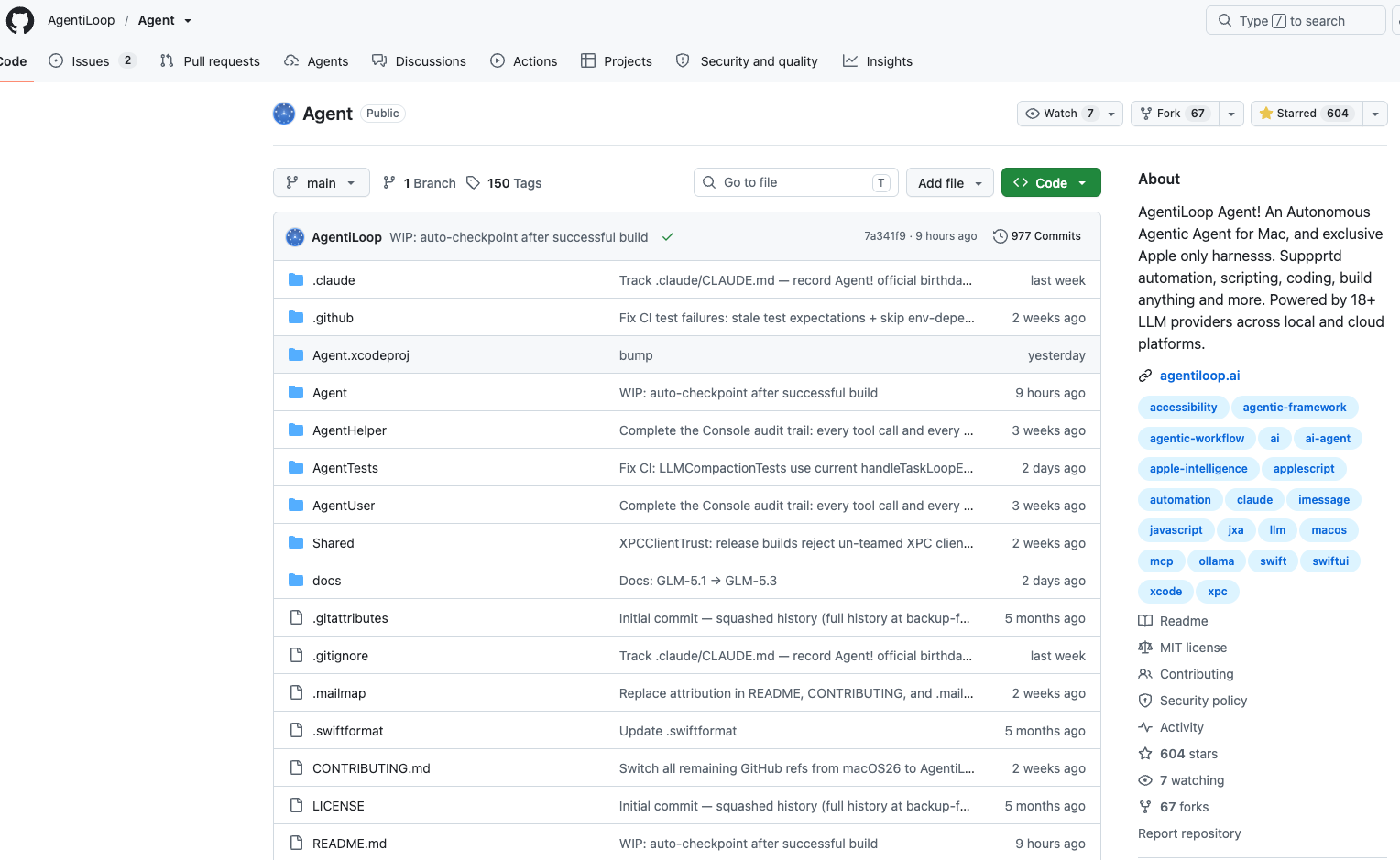Open the Security and quality tab
1400x860 pixels.
pos(747,61)
